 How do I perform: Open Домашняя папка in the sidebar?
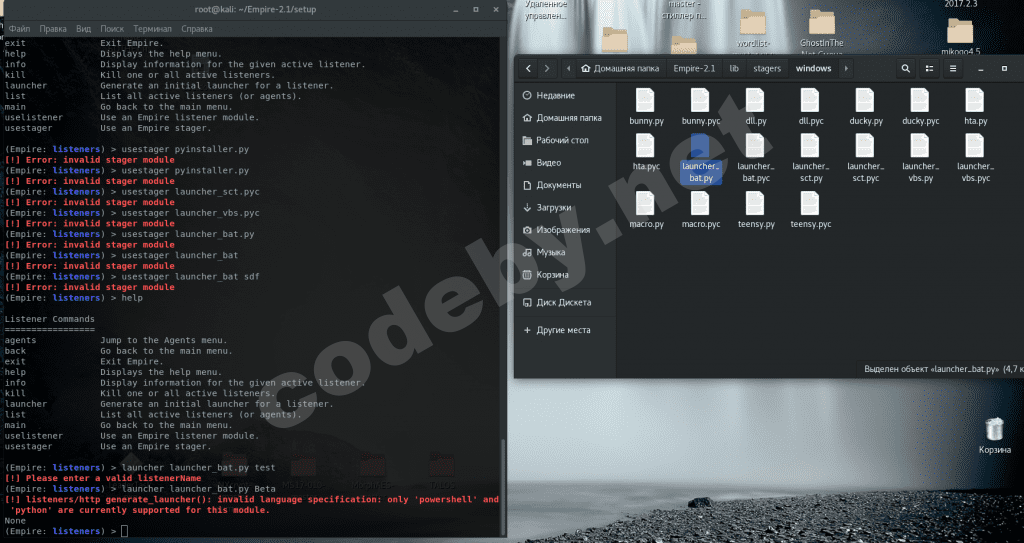point(564,118)
